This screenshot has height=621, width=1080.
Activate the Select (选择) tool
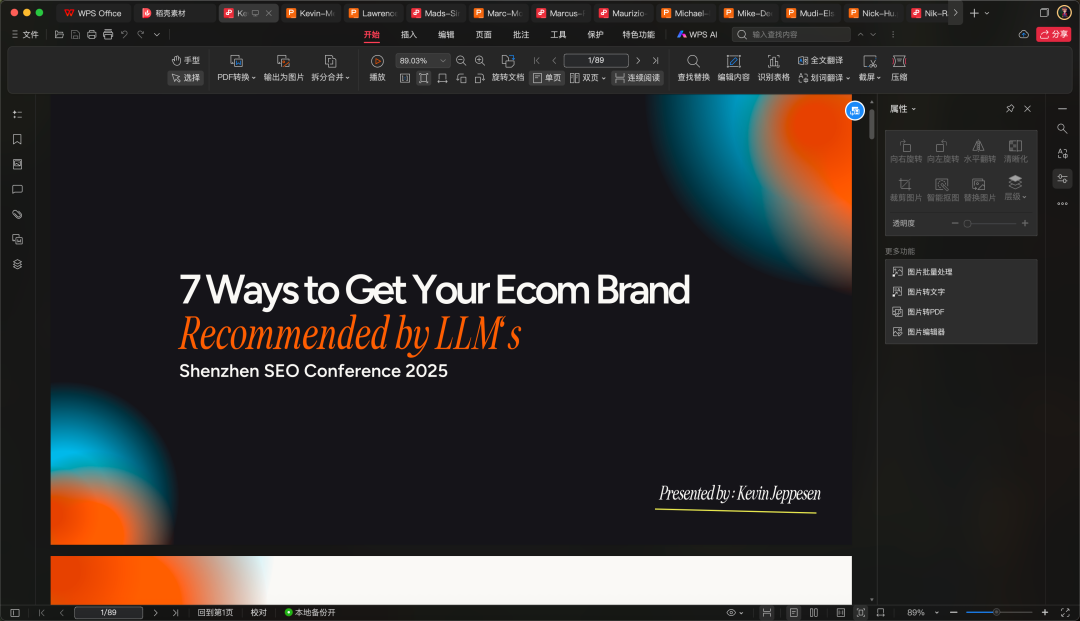(x=185, y=78)
